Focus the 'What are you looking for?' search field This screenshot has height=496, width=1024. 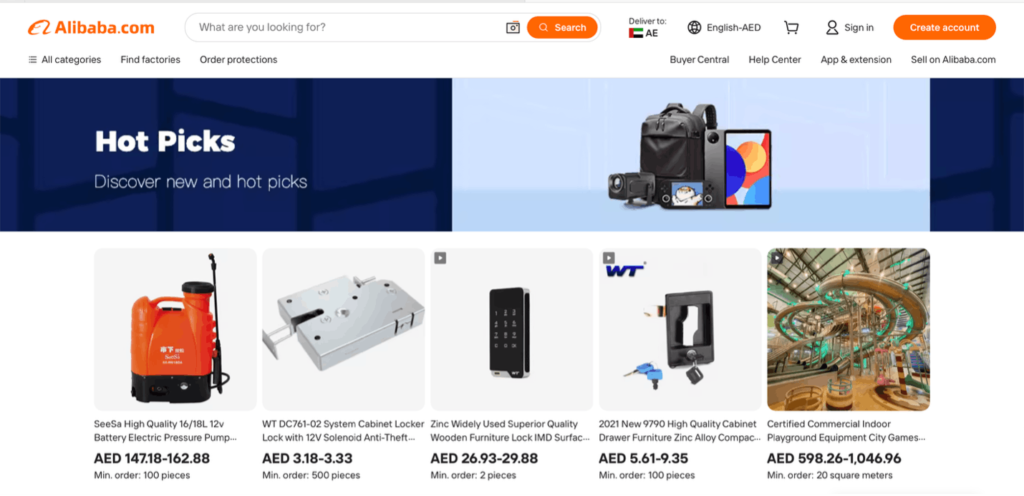349,27
